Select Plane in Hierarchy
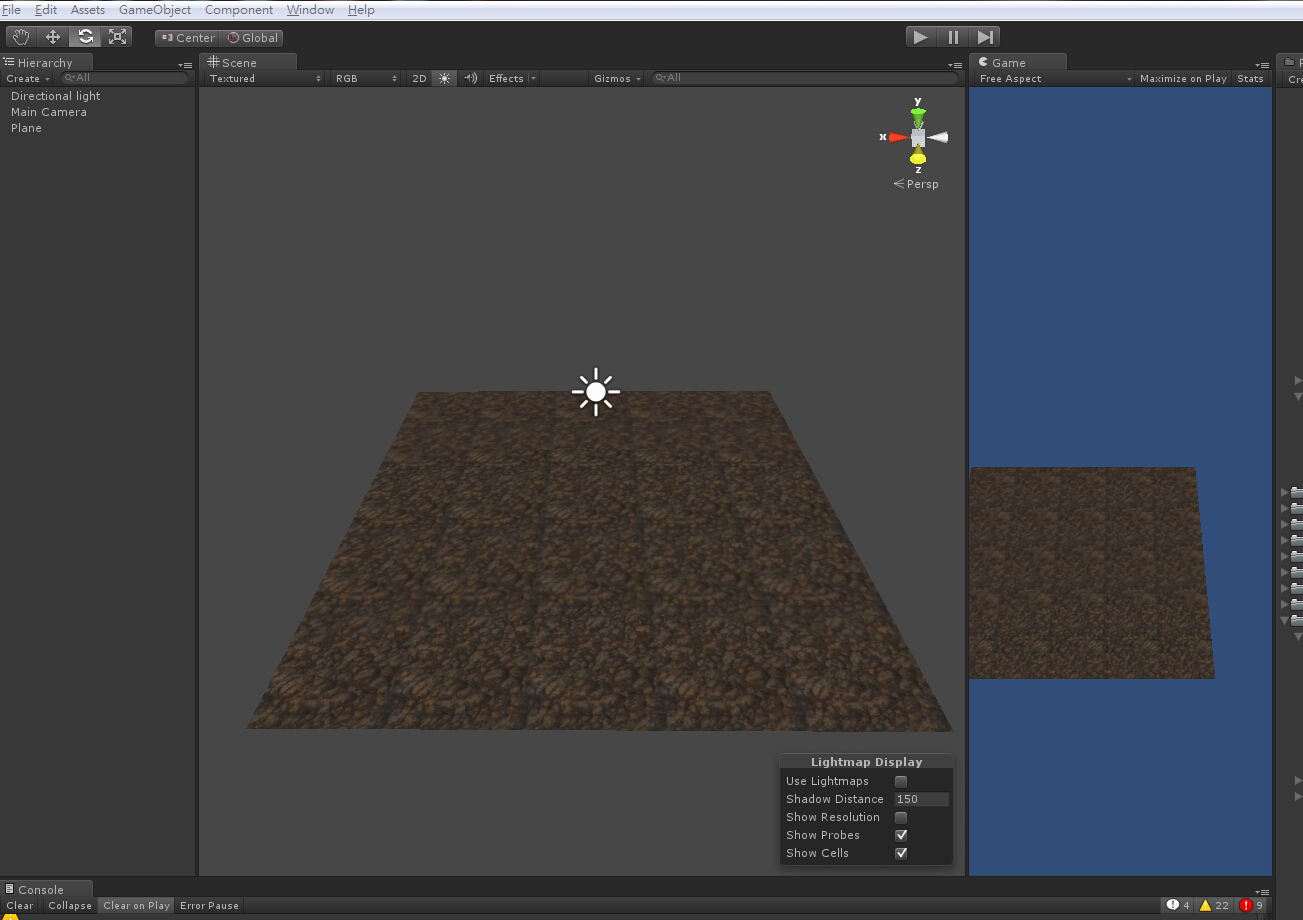The height and width of the screenshot is (920, 1303). pyautogui.click(x=26, y=128)
